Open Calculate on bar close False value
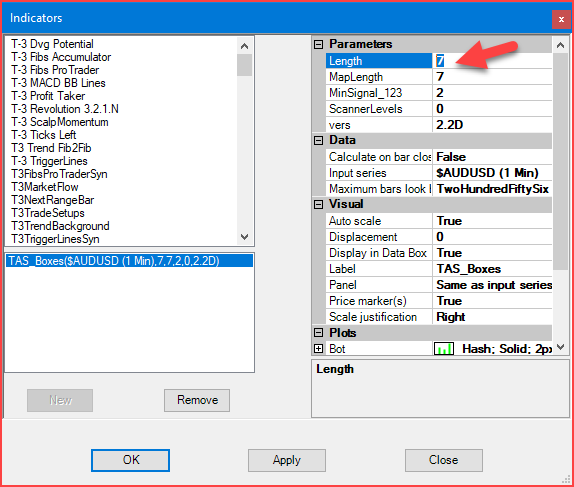Screen dimensions: 574x487 click(x=492, y=157)
